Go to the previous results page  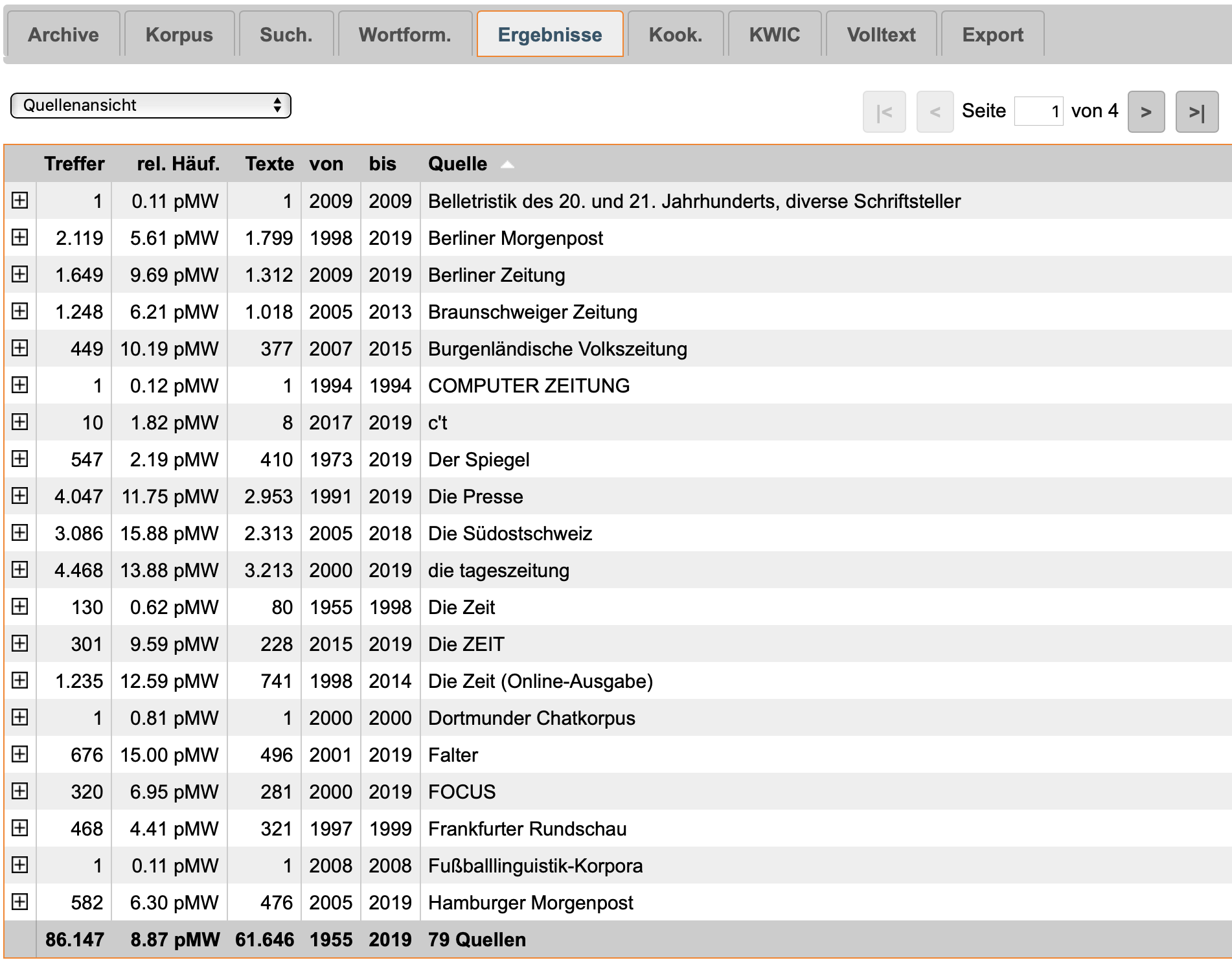click(935, 112)
